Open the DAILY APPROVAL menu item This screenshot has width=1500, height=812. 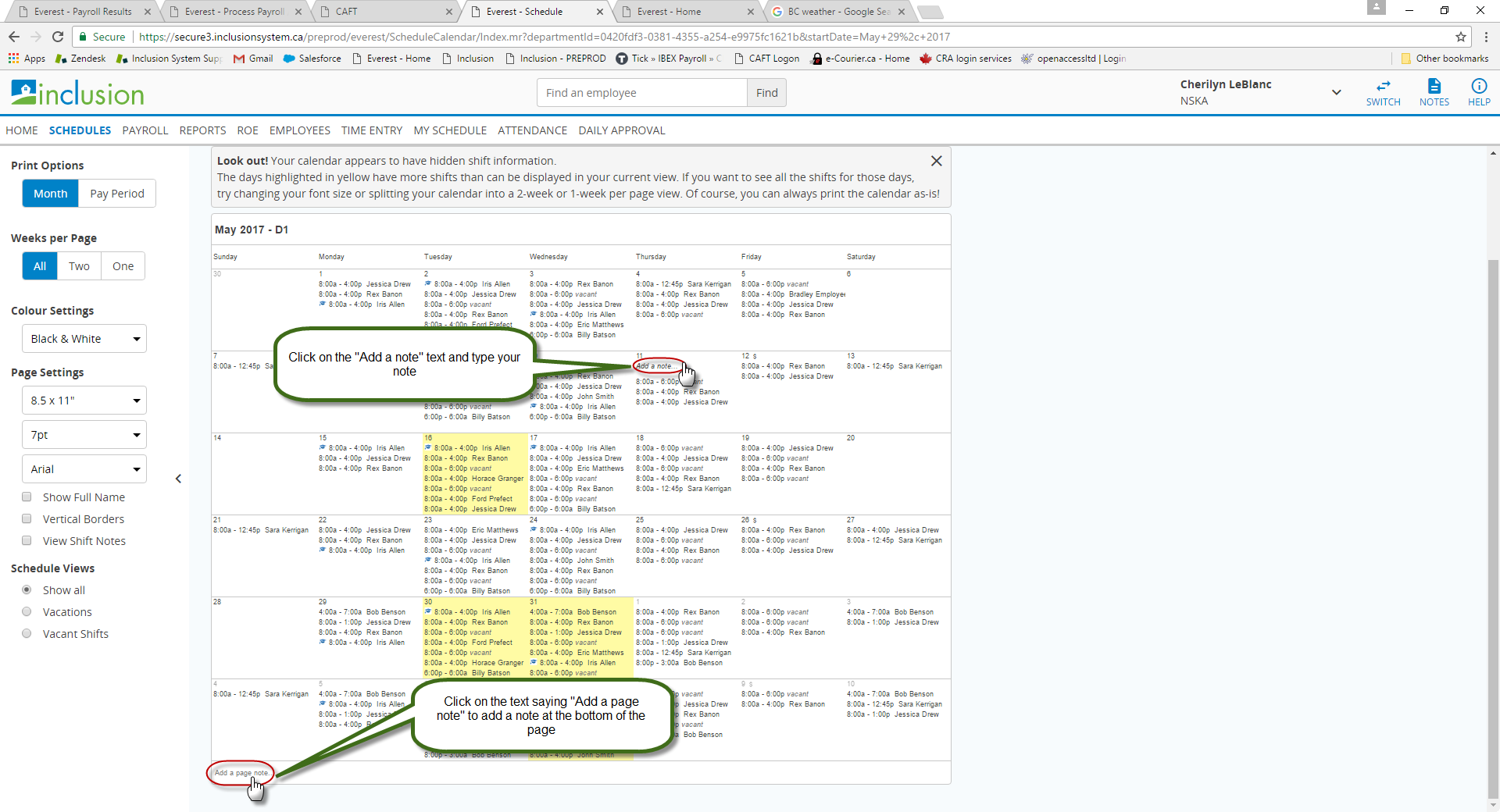[x=622, y=130]
